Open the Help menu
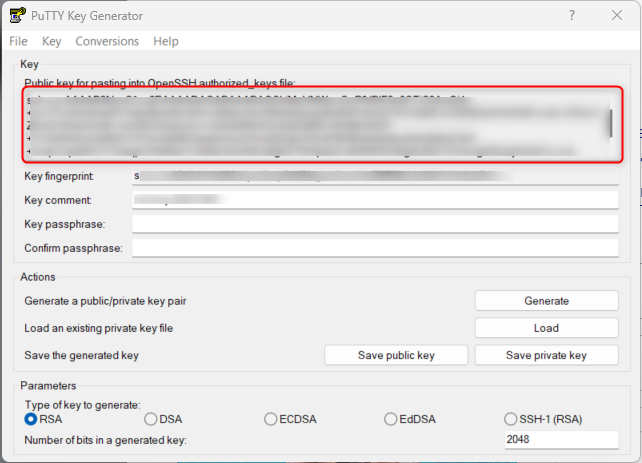 pos(166,41)
